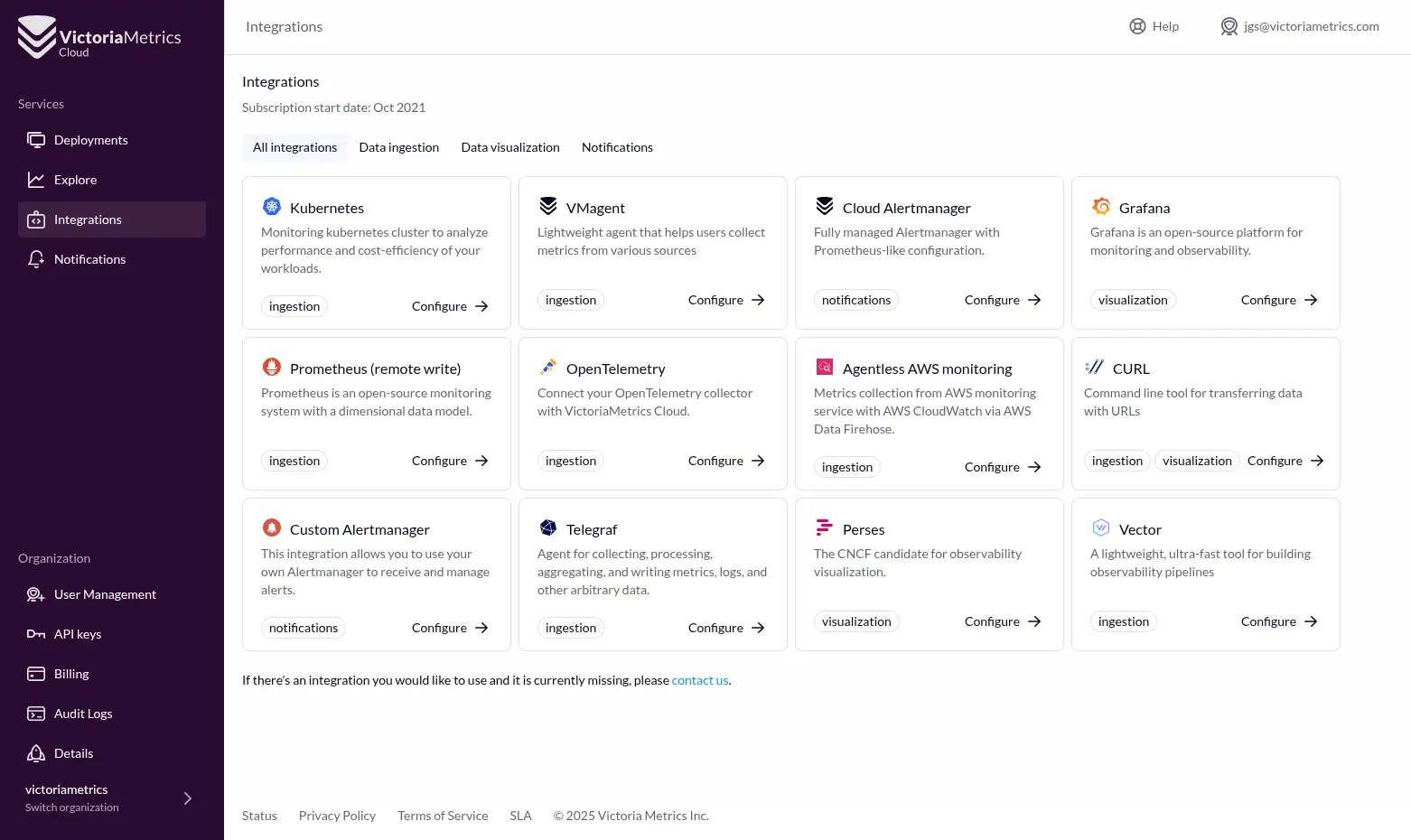The height and width of the screenshot is (840, 1411).
Task: Open the SLA footer link
Action: coord(520,816)
